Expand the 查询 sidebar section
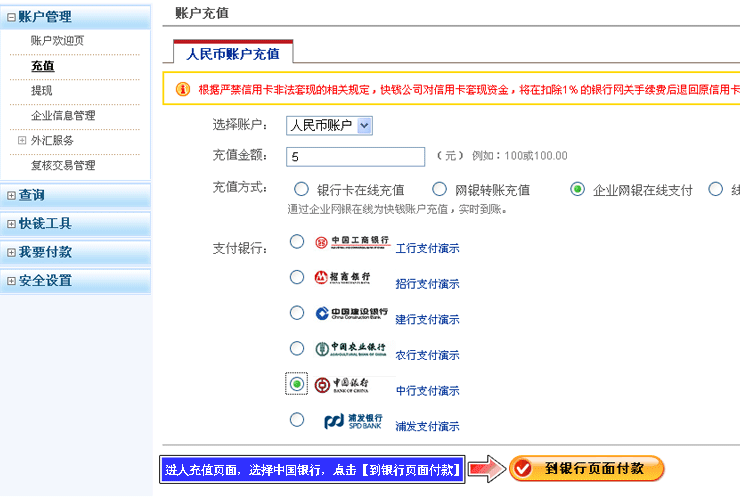Viewport: 740px width, 500px height. (11, 195)
